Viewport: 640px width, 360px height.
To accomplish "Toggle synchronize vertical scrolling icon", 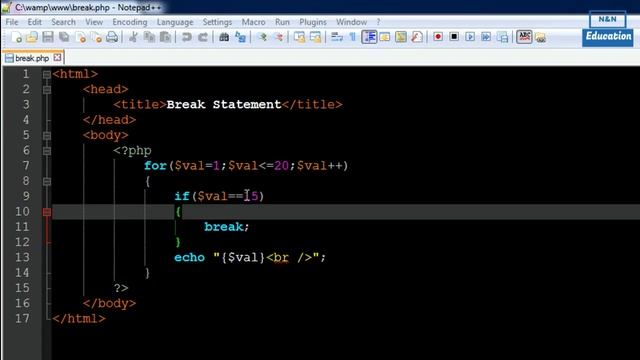I will (299, 38).
